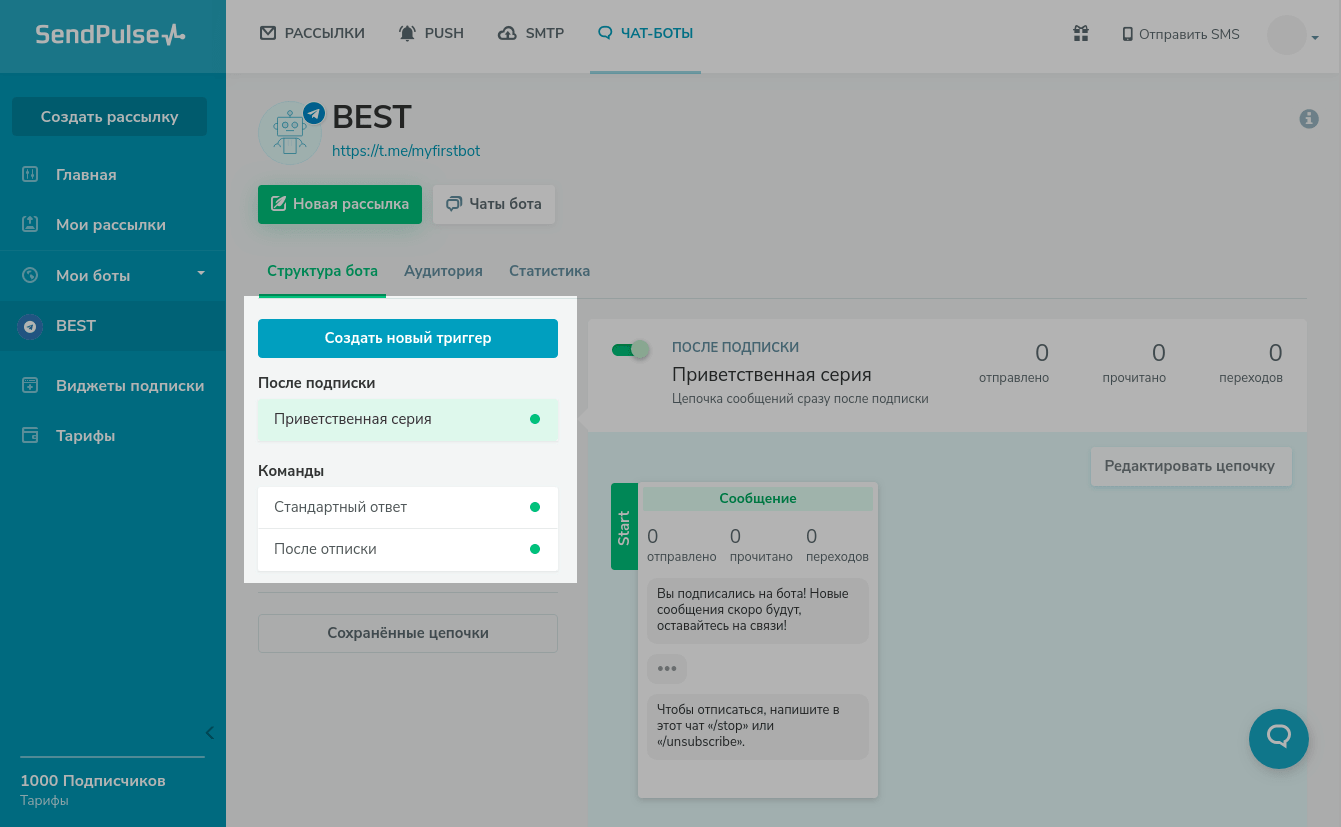Open the info icon near bot title

click(x=1308, y=119)
